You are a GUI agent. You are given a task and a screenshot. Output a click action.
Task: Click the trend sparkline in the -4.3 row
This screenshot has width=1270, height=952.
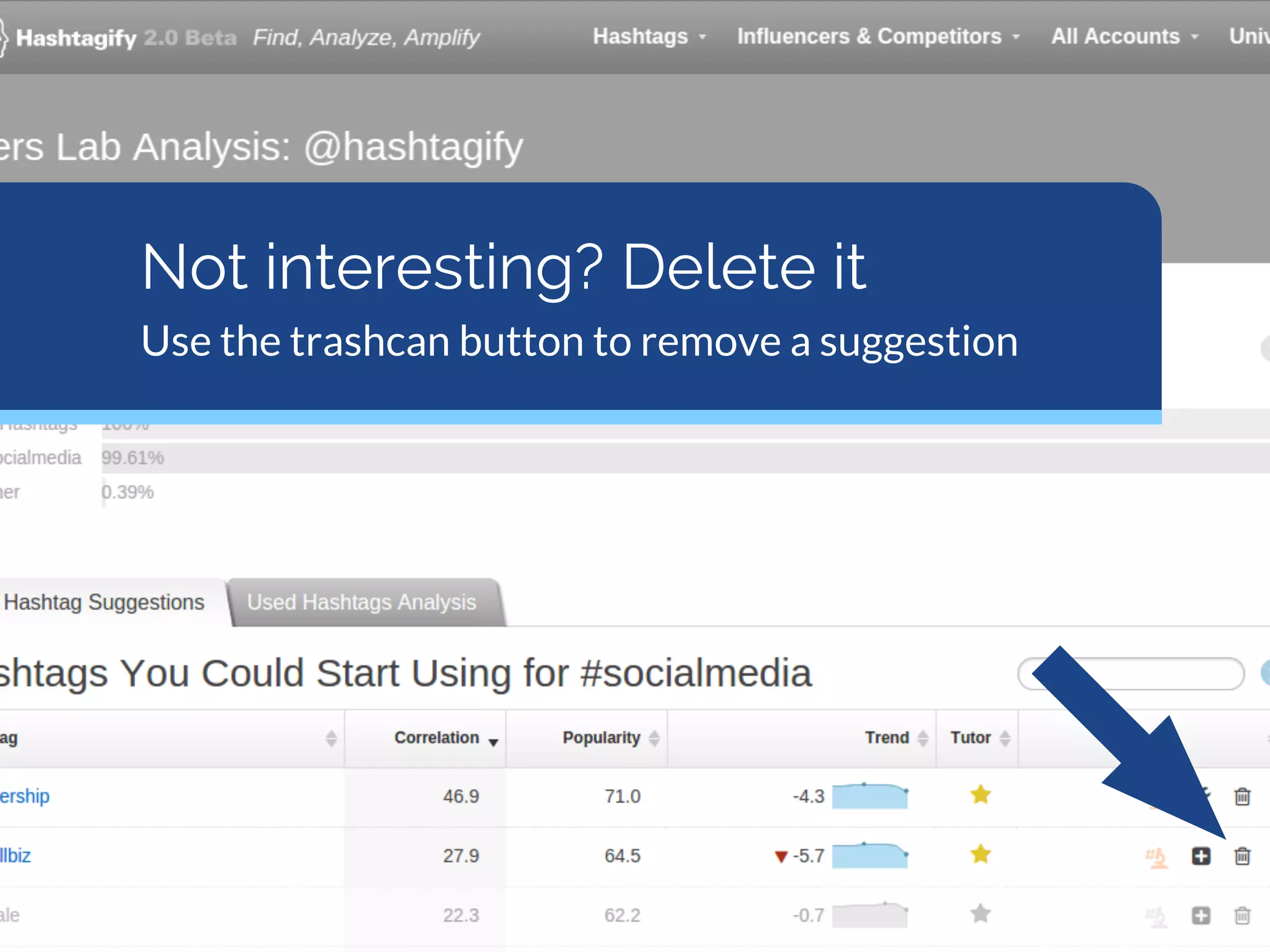(x=870, y=796)
